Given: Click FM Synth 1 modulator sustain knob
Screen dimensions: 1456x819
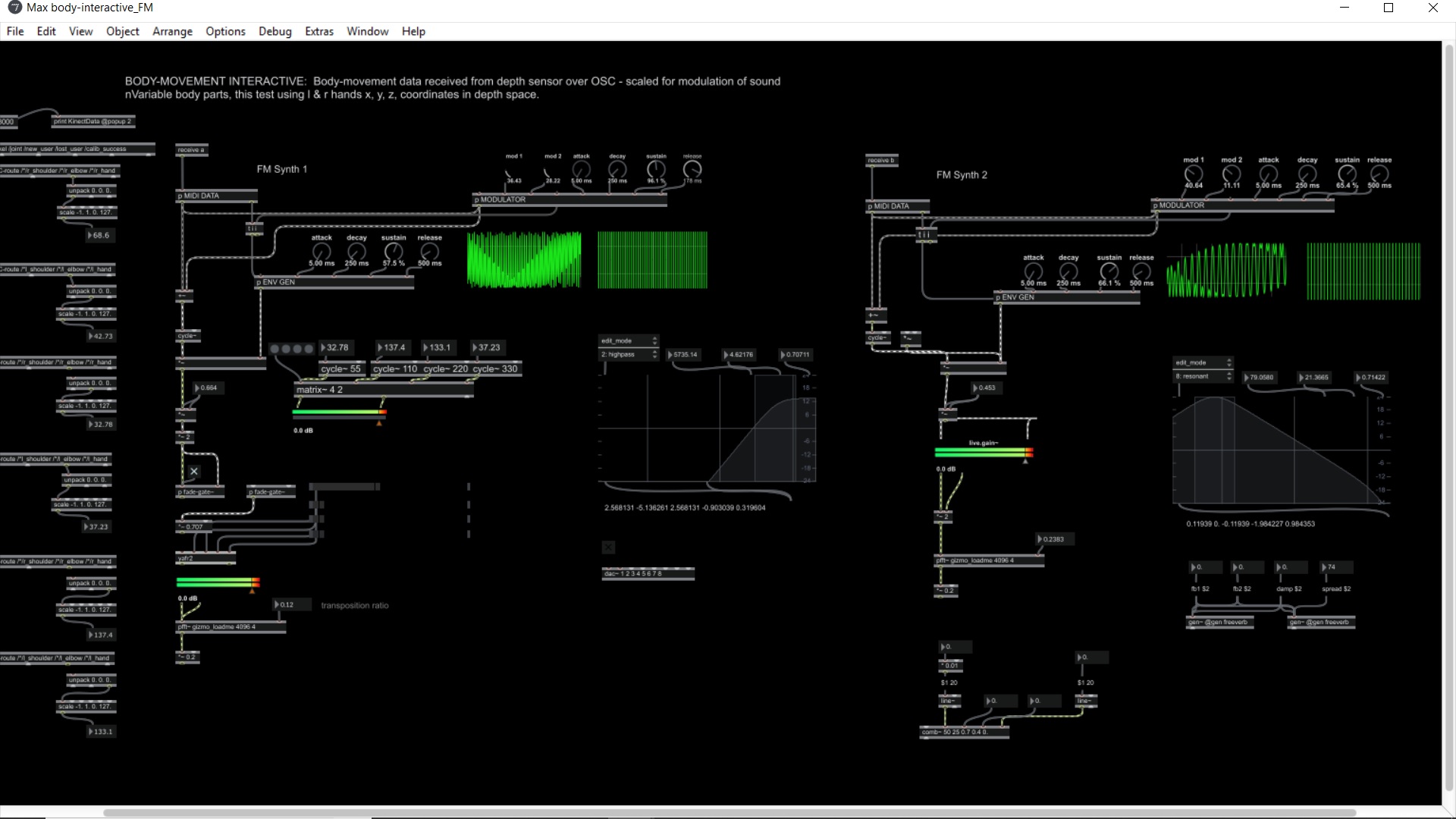Looking at the screenshot, I should click(656, 169).
